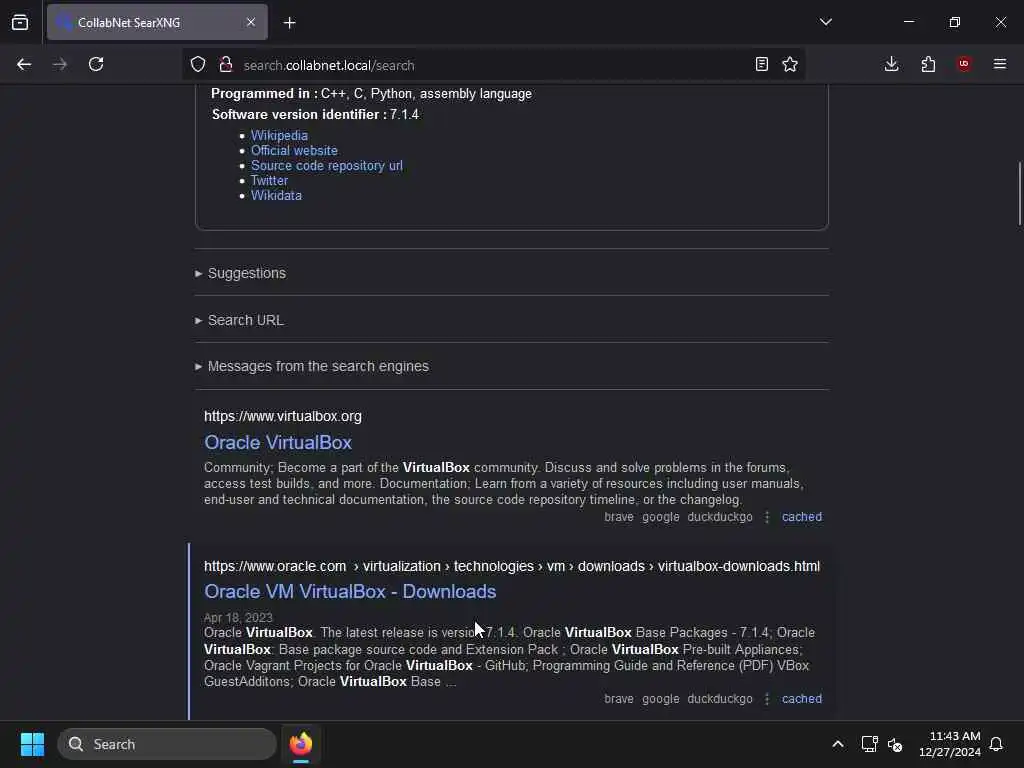The width and height of the screenshot is (1024, 768).
Task: Click brave engine label on virtualbox.org result
Action: (x=618, y=517)
